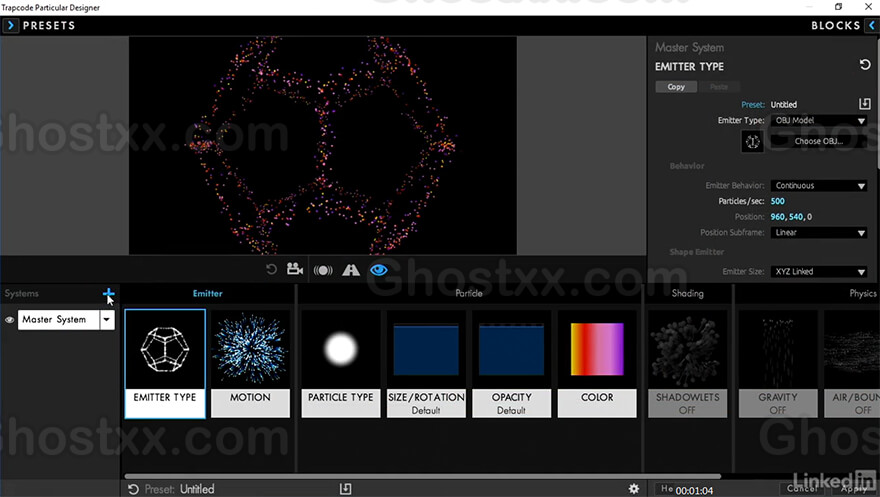This screenshot has width=880, height=497.
Task: Select the Motion block
Action: coord(250,363)
